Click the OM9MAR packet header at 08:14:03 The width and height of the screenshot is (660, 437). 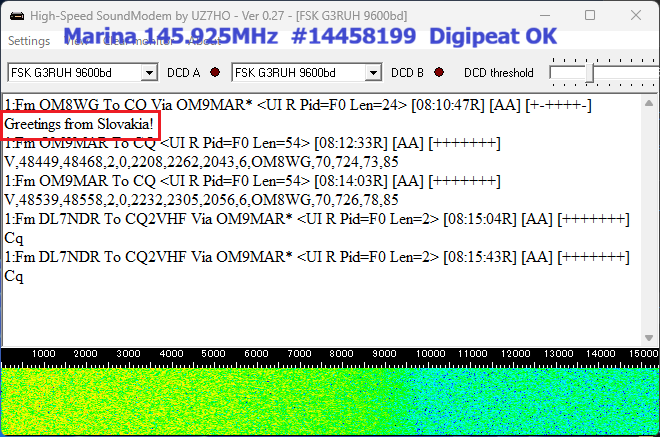252,181
